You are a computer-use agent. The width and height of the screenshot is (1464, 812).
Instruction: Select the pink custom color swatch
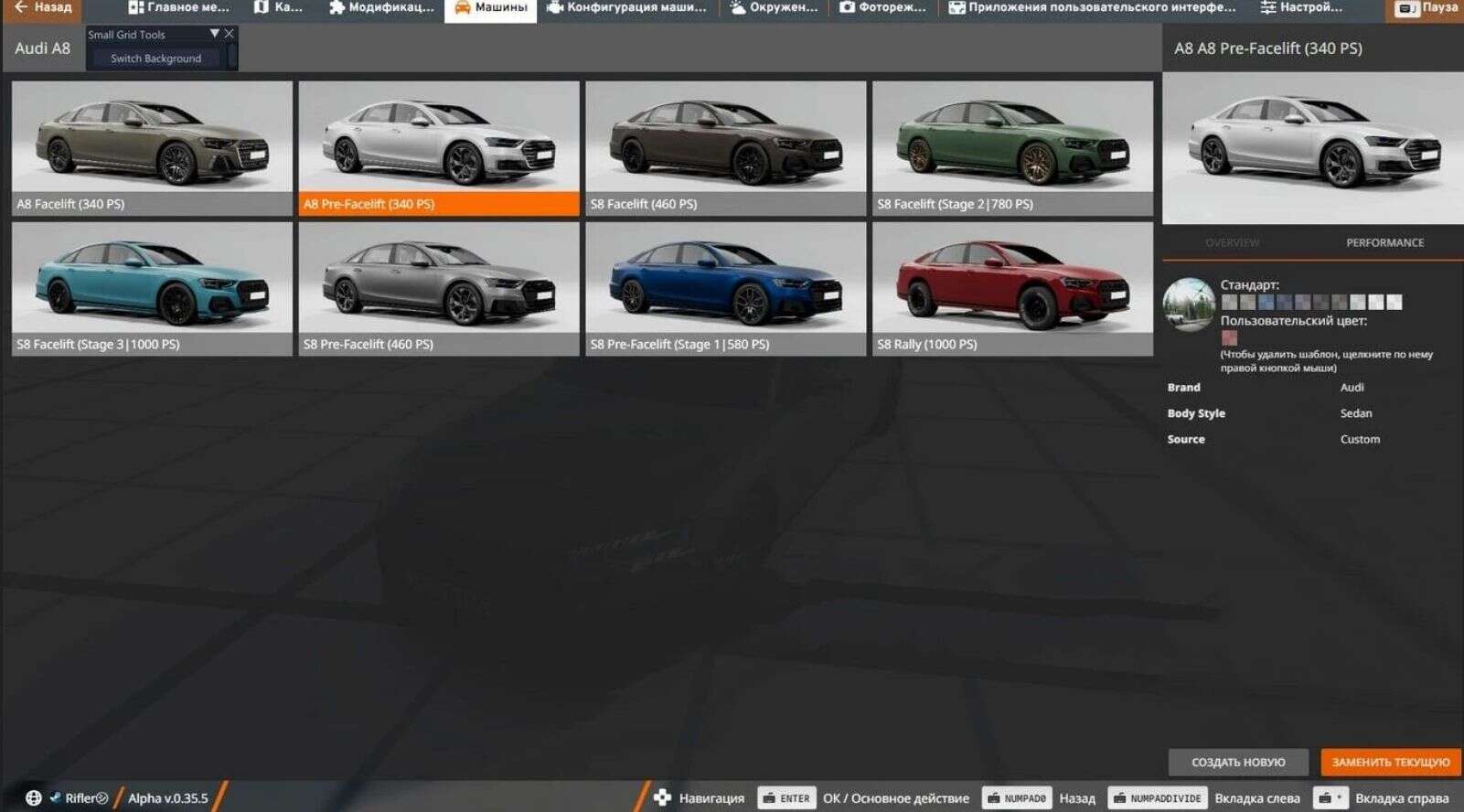tap(1229, 338)
